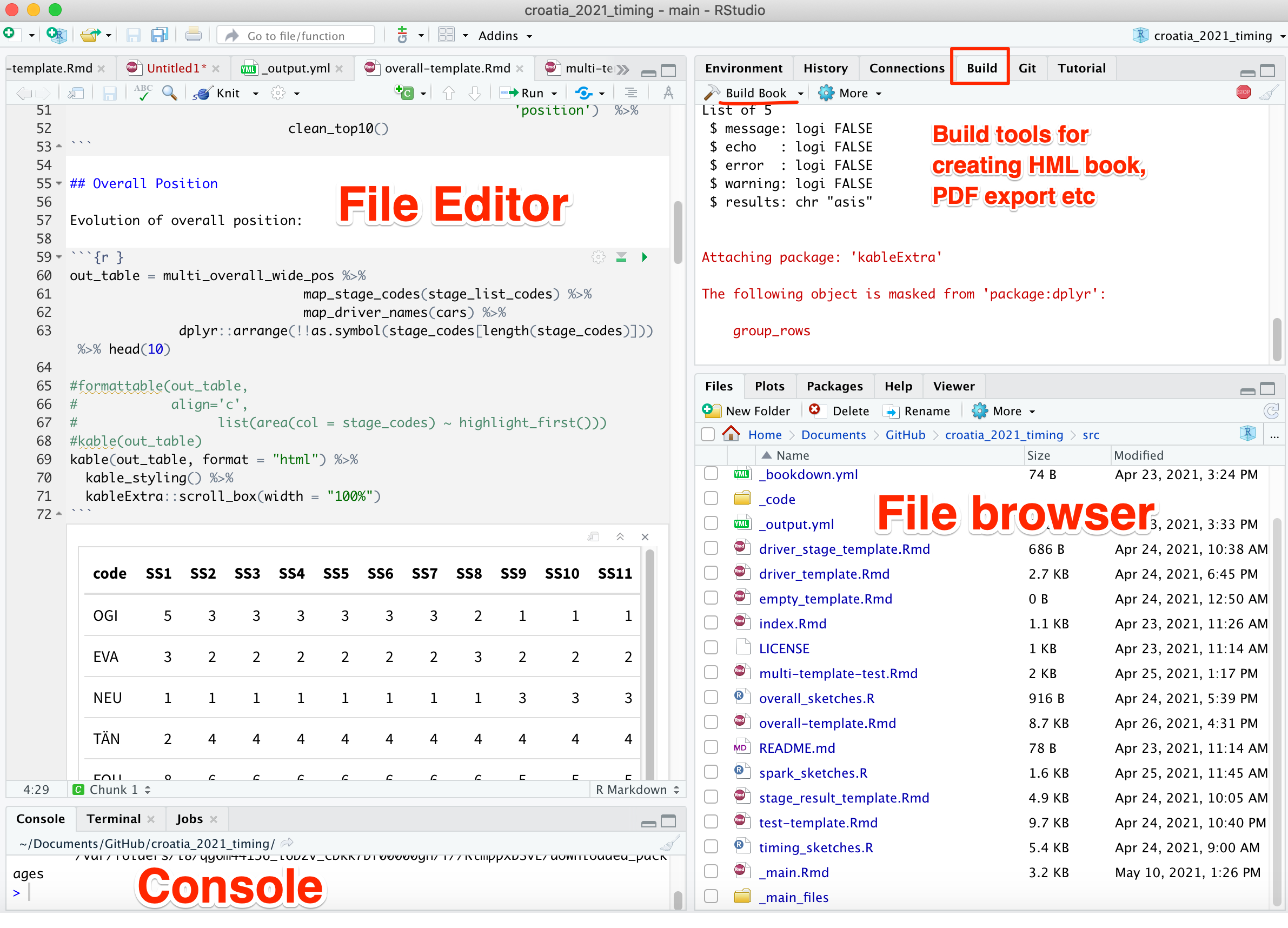Open the croatia_2021_timing project menu
Screen dimensions: 1288x928
[x=1209, y=36]
